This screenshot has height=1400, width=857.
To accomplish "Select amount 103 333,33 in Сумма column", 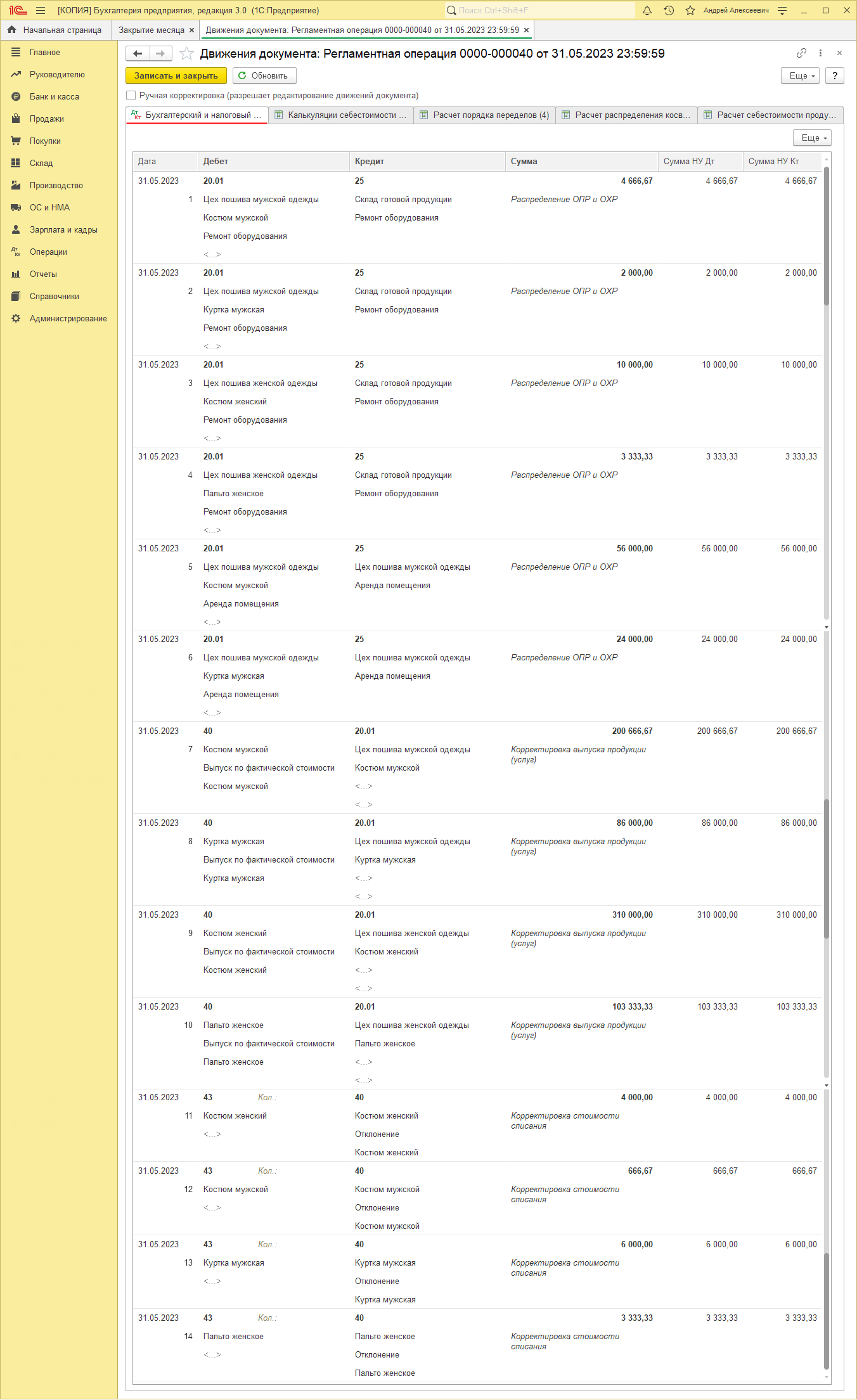I will coord(632,1007).
